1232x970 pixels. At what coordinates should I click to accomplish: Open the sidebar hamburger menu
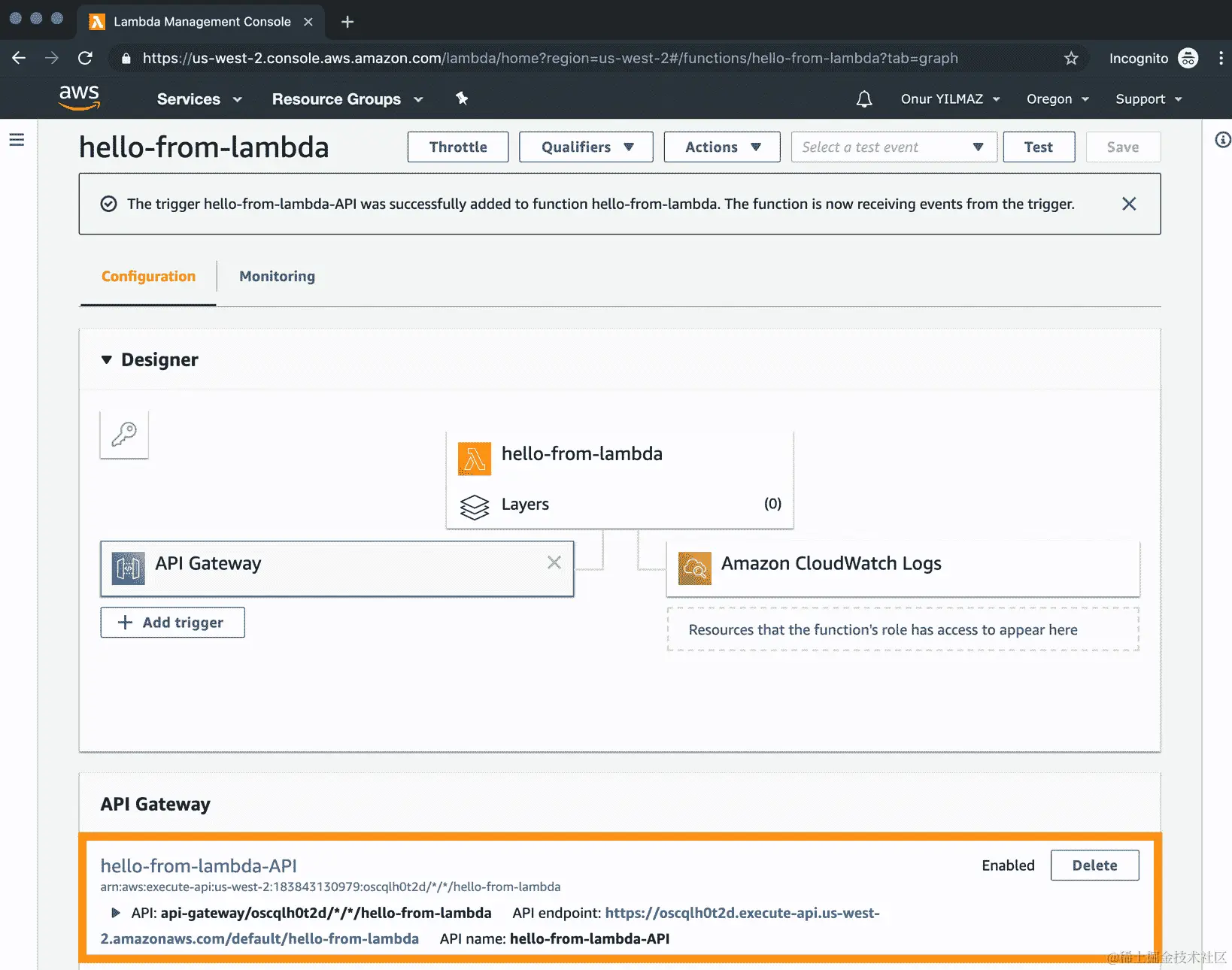pos(17,140)
